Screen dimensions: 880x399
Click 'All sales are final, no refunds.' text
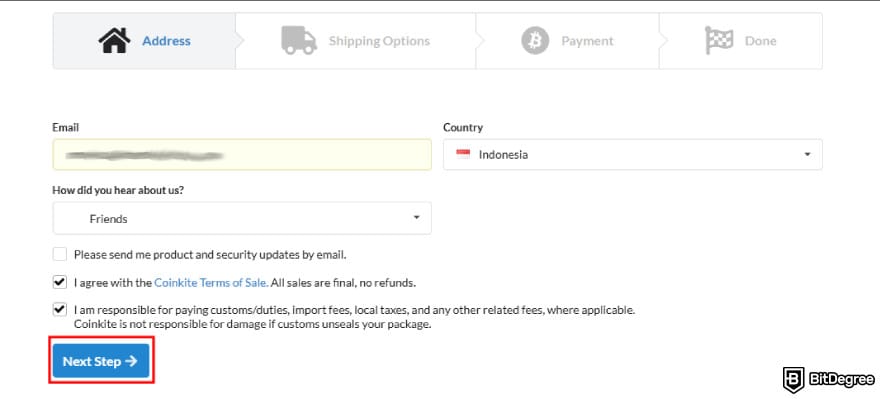(343, 282)
